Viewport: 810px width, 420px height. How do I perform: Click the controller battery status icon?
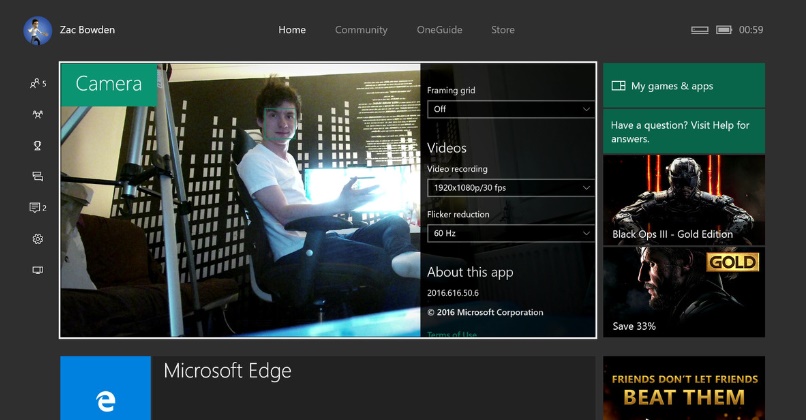click(x=724, y=30)
